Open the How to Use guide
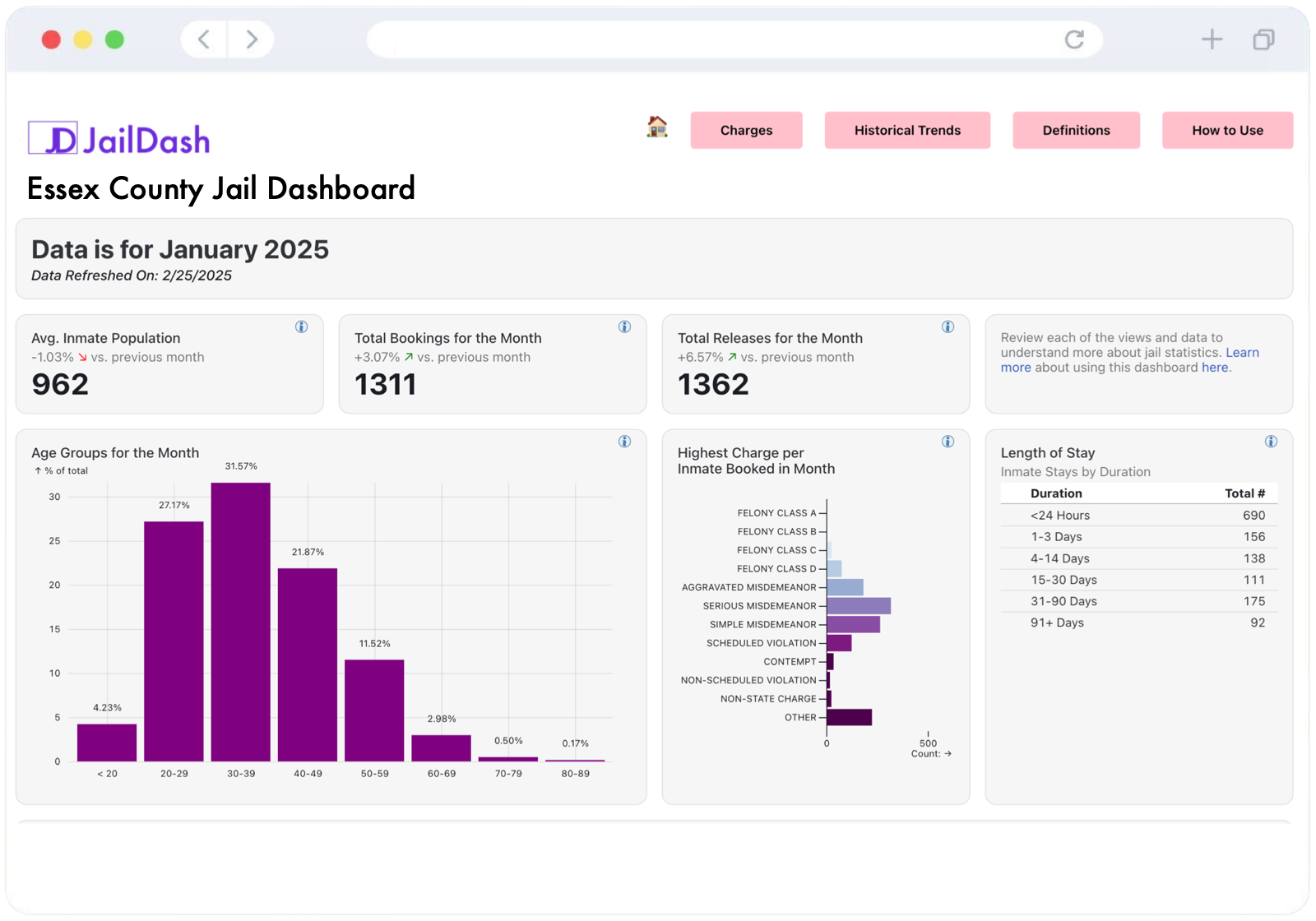 point(1226,130)
